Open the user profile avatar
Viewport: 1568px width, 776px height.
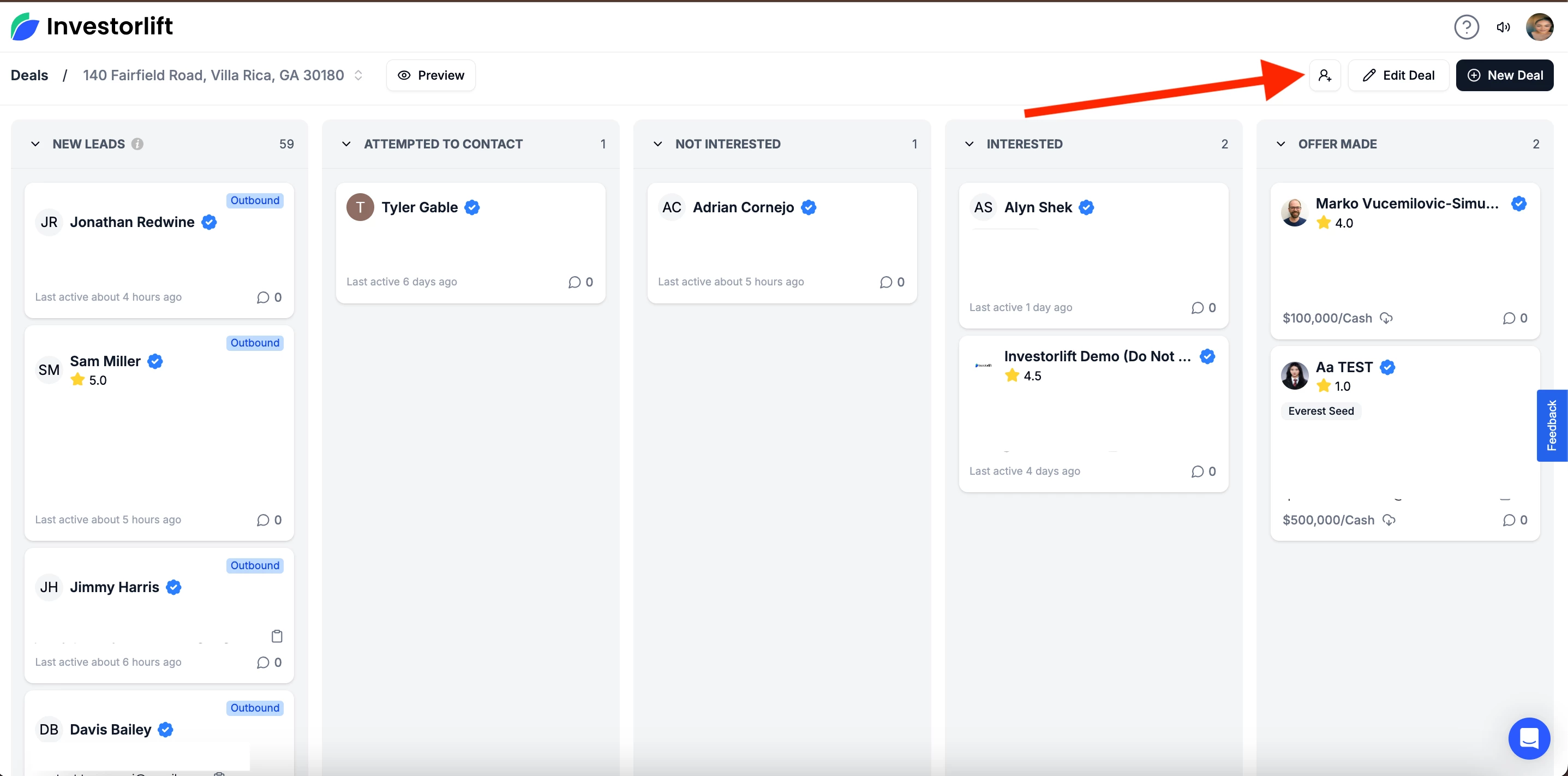1540,27
